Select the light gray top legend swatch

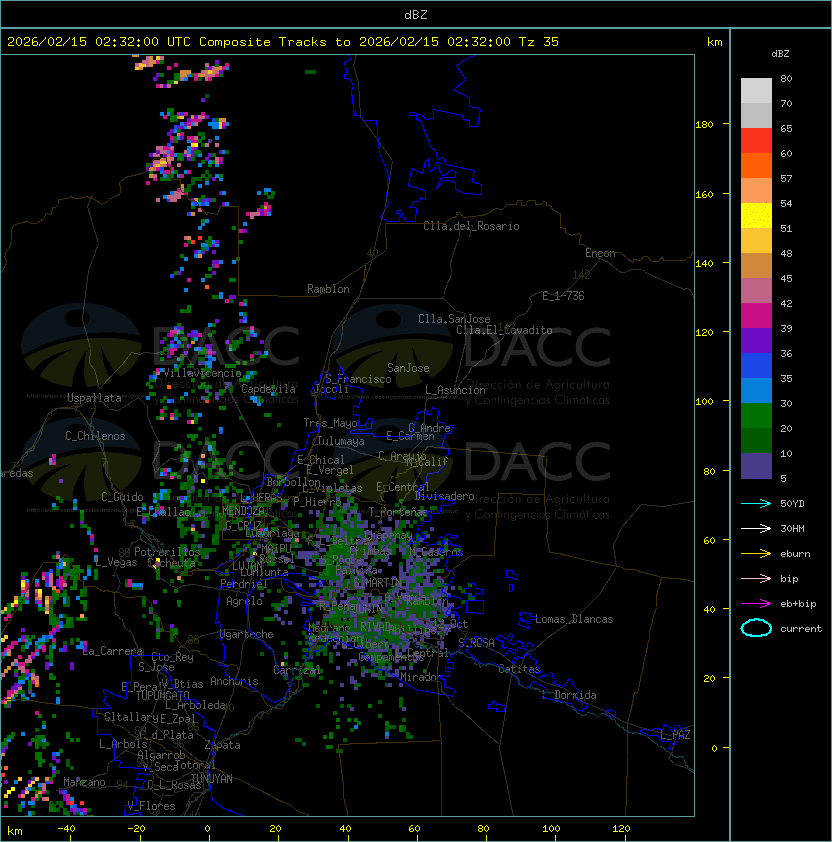[756, 91]
